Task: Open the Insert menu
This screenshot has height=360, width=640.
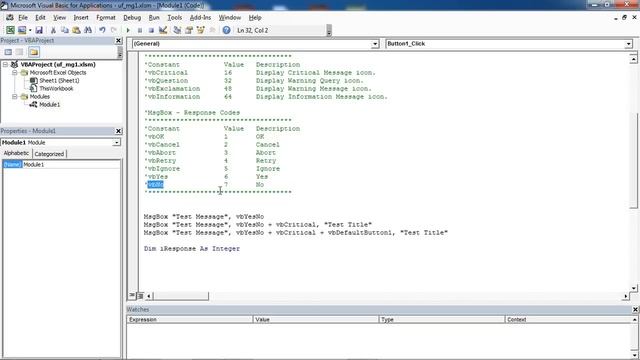Action: pos(81,18)
